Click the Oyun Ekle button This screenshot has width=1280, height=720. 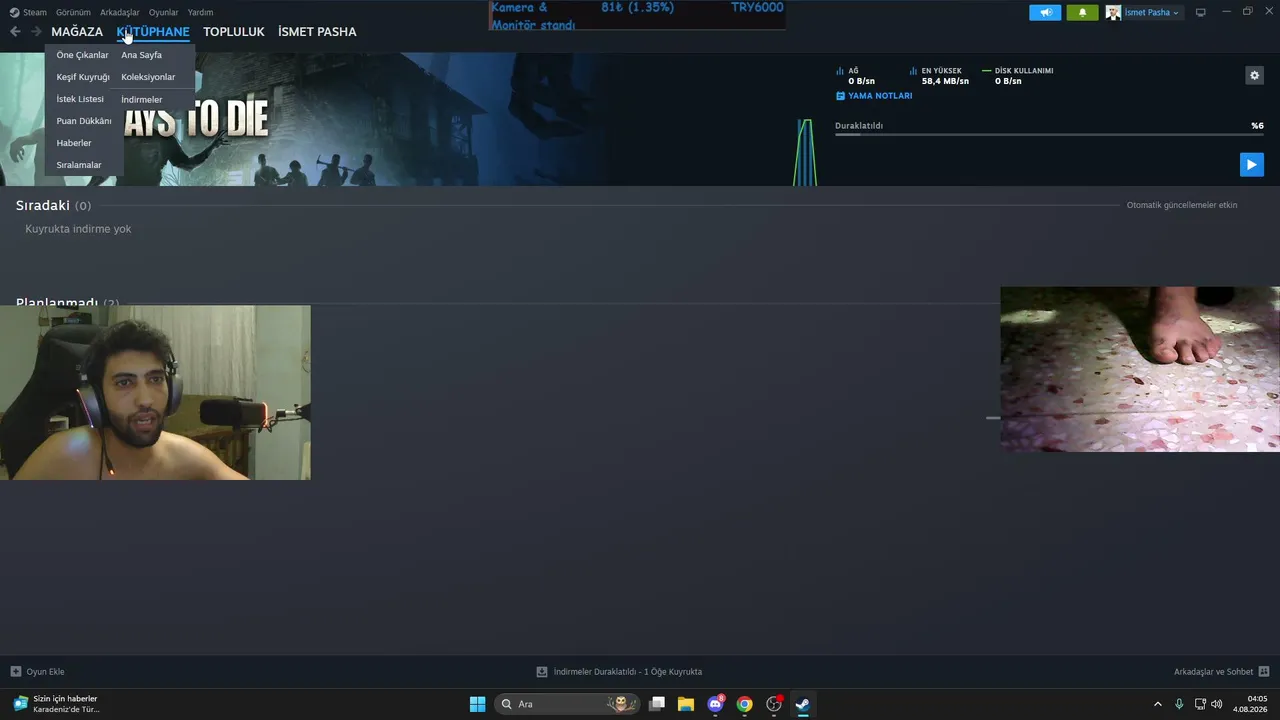tap(37, 672)
